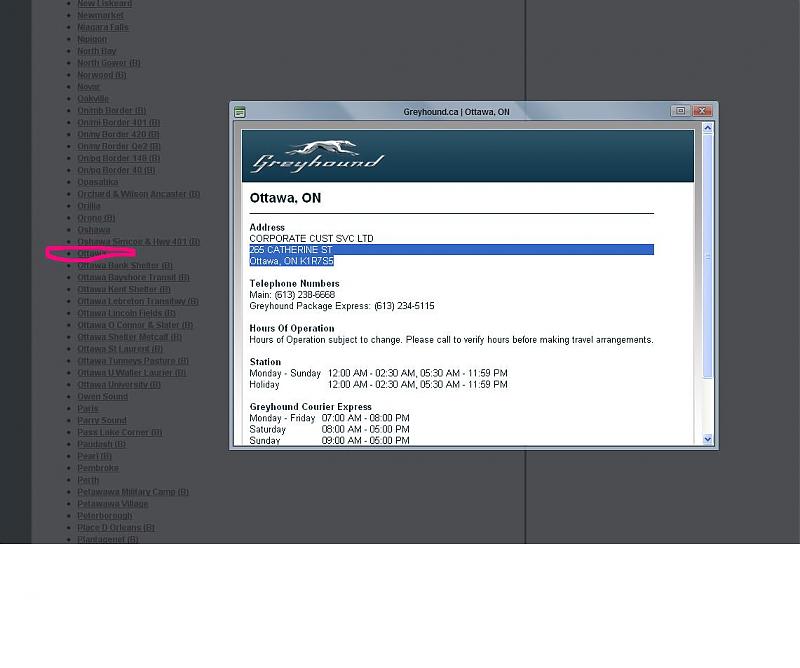Select the Ottawa Bayshore Transit link
The height and width of the screenshot is (668, 800).
pos(133,278)
